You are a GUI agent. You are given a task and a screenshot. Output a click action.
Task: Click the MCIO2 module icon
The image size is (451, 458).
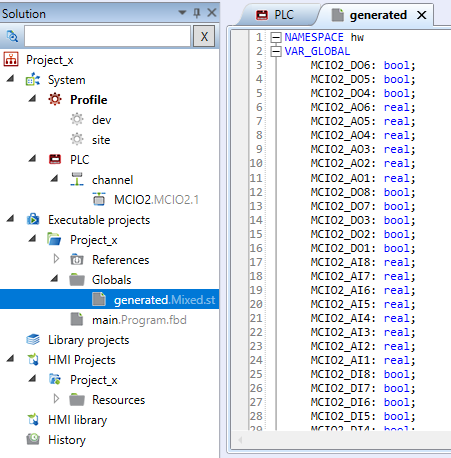pyautogui.click(x=99, y=199)
